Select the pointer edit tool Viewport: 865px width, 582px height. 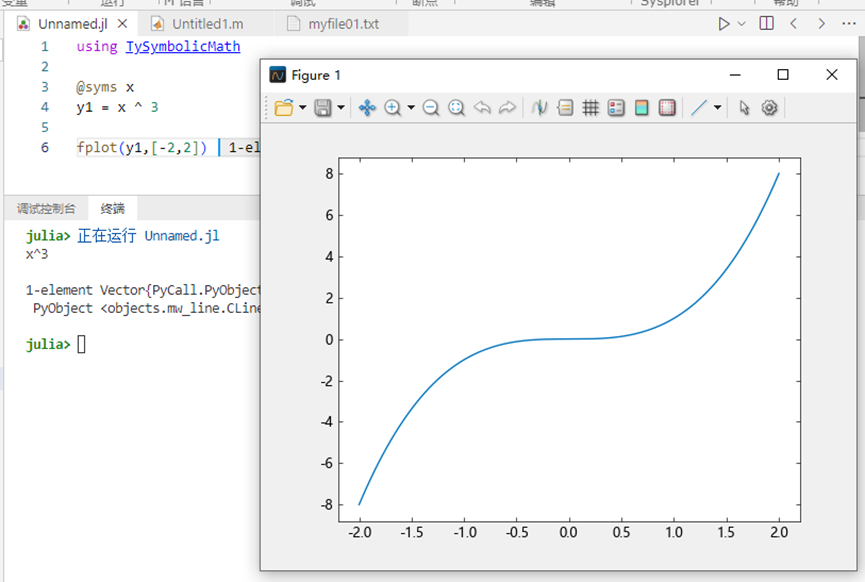click(744, 108)
